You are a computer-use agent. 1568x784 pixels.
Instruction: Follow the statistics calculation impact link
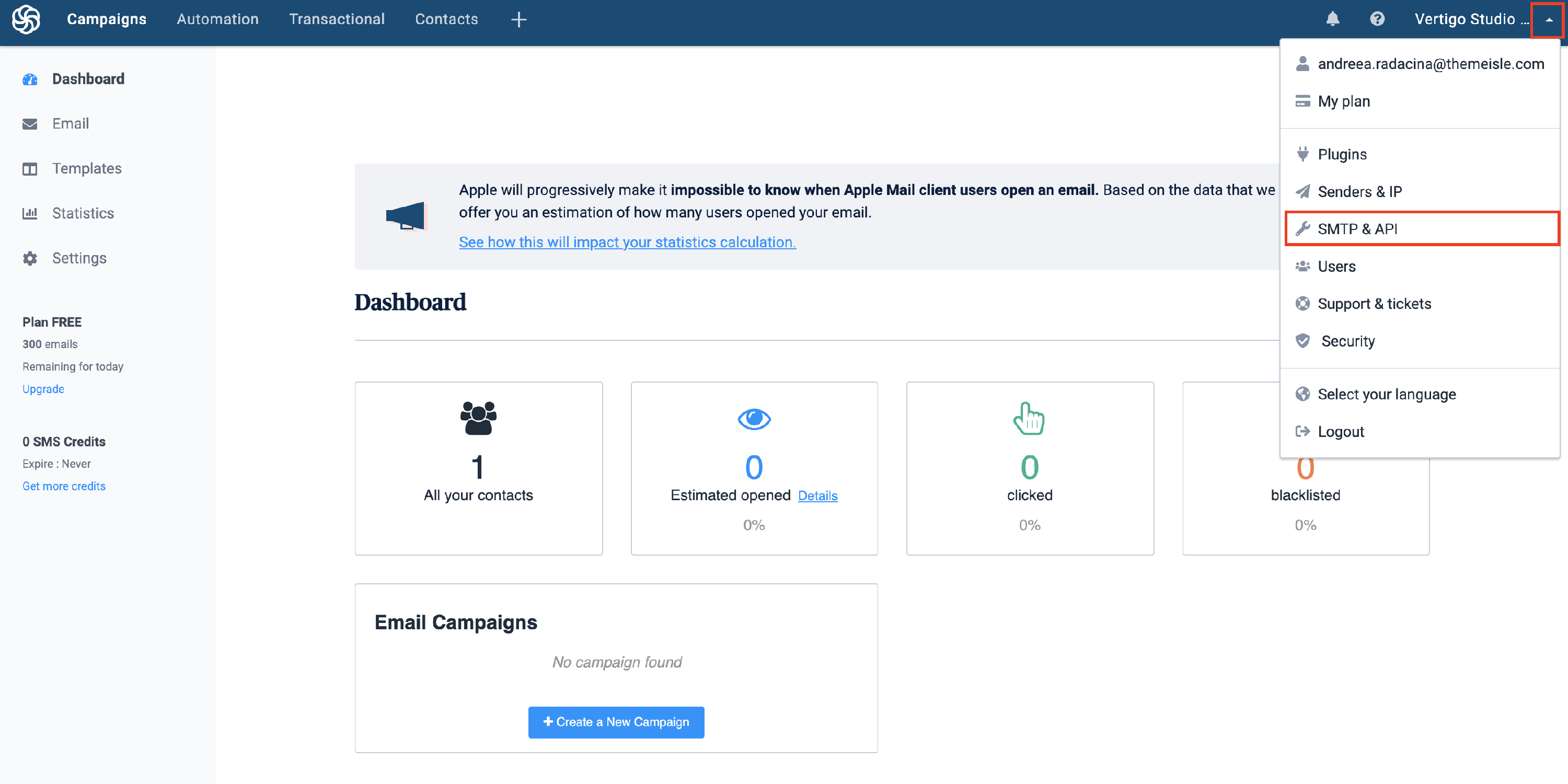[x=627, y=243]
